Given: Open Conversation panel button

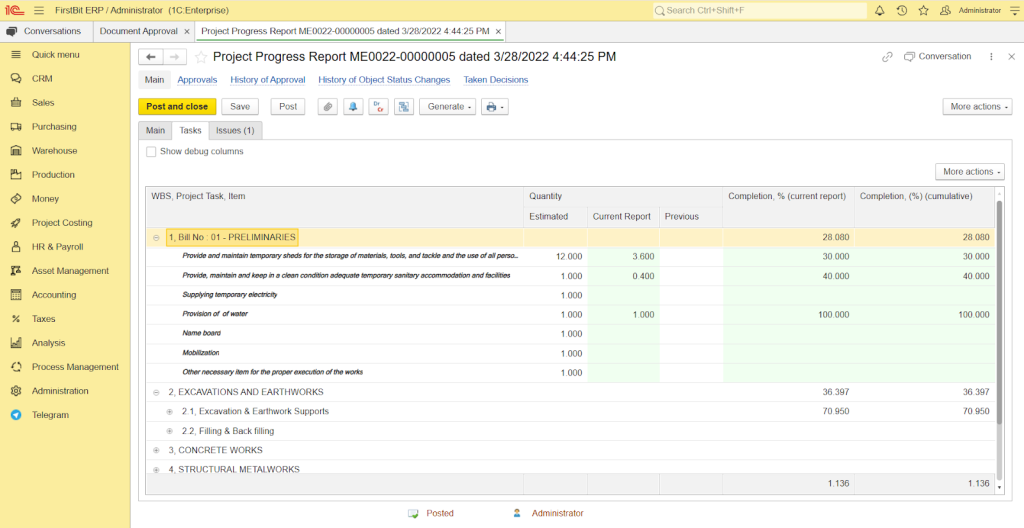Looking at the screenshot, I should [x=937, y=57].
